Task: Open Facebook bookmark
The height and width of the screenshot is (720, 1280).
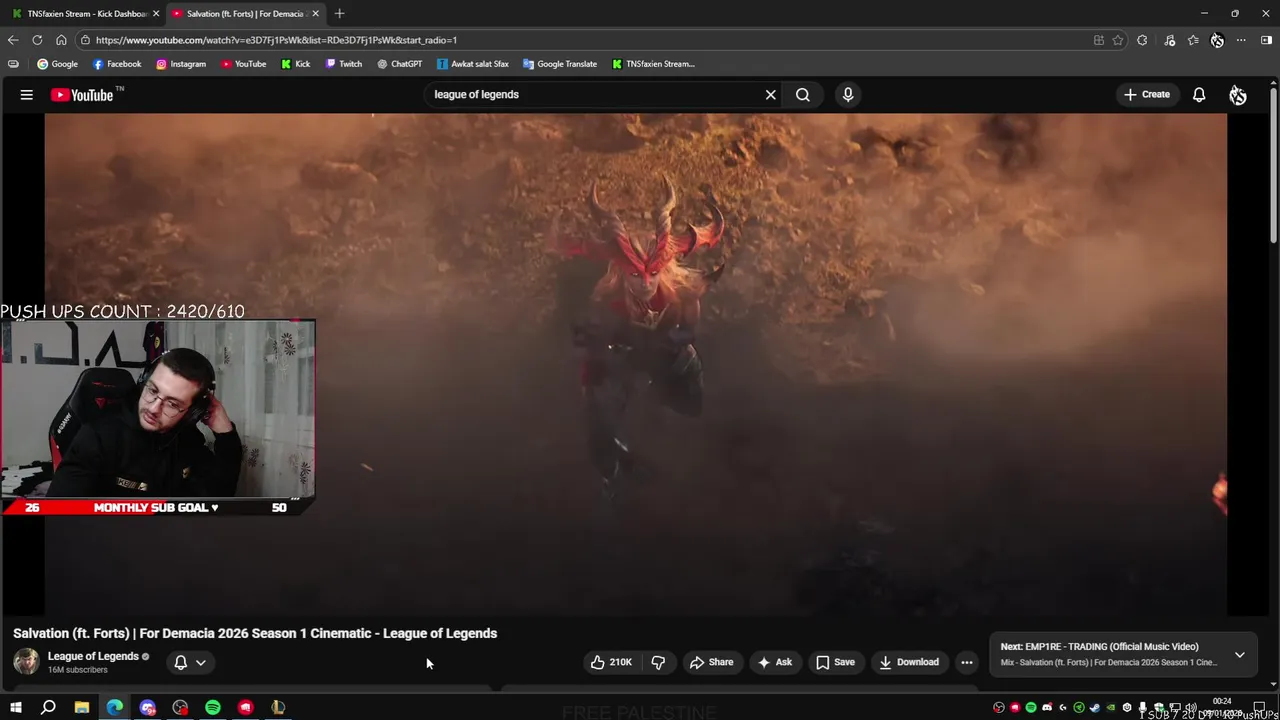Action: tap(117, 64)
